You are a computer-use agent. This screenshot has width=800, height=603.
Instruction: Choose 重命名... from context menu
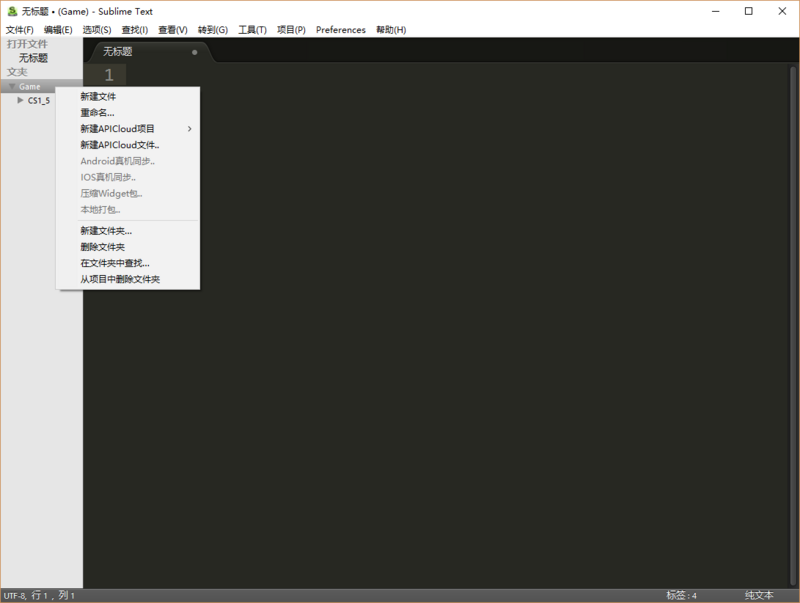128,113
